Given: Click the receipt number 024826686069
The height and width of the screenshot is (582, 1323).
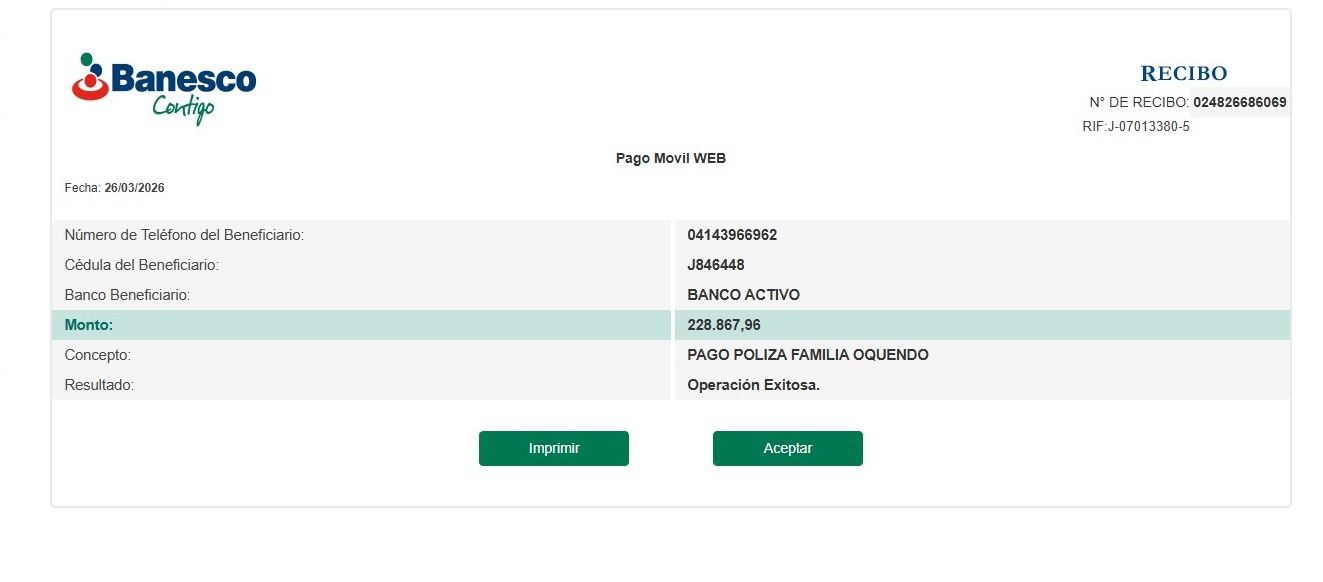Looking at the screenshot, I should click(1239, 102).
